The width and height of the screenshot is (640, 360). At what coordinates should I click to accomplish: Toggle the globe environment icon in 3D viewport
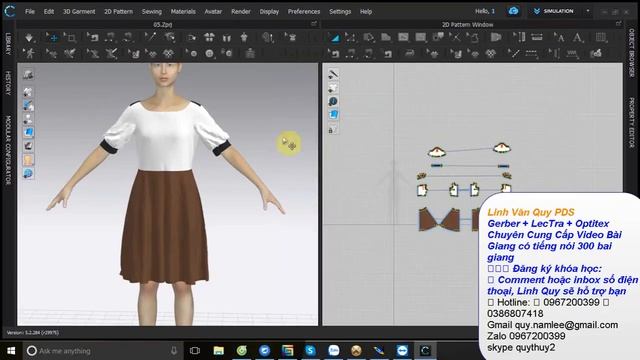point(28,173)
